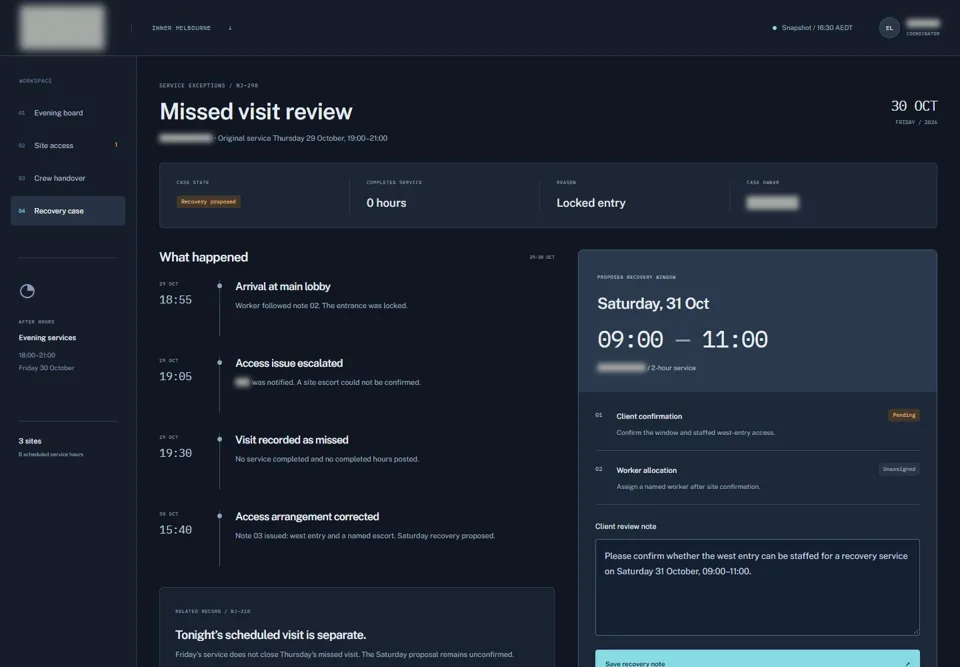
Task: Focus the Client review note text area
Action: 757,587
